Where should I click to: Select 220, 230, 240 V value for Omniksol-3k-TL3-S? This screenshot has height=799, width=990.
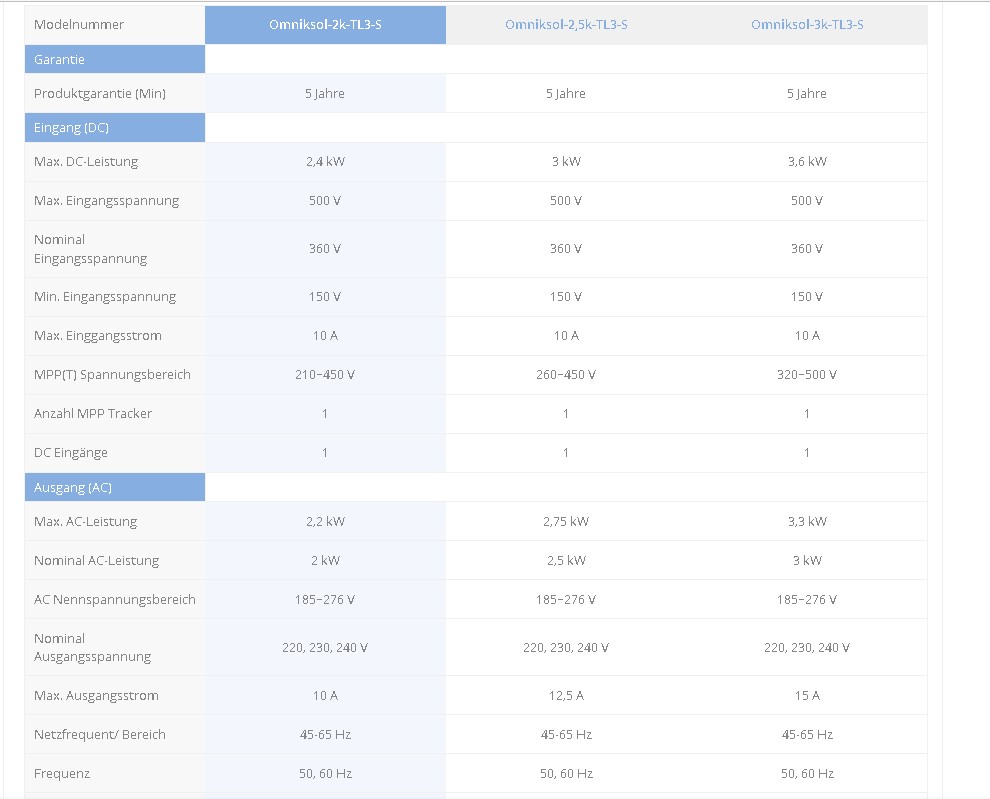point(807,648)
